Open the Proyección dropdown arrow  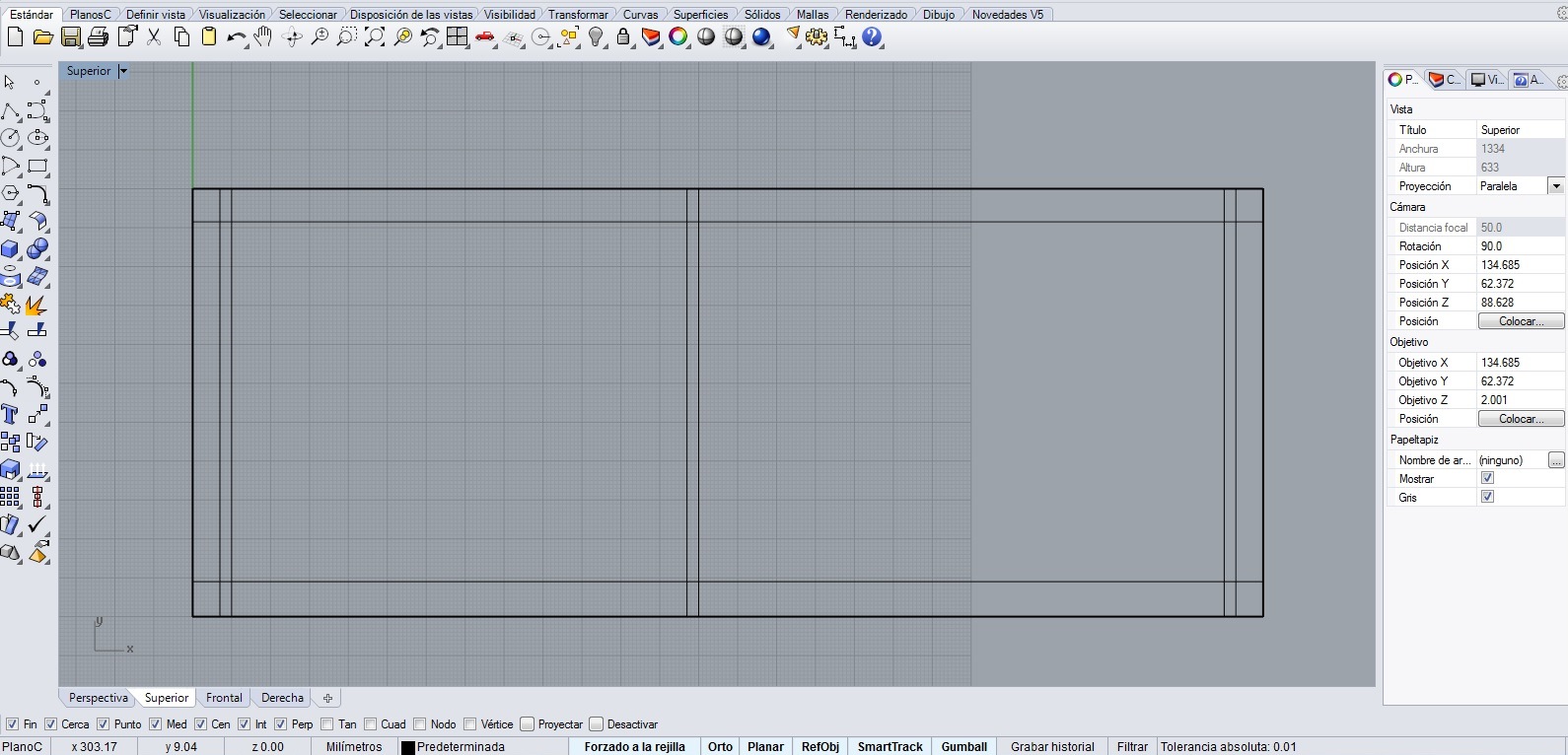[x=1556, y=186]
